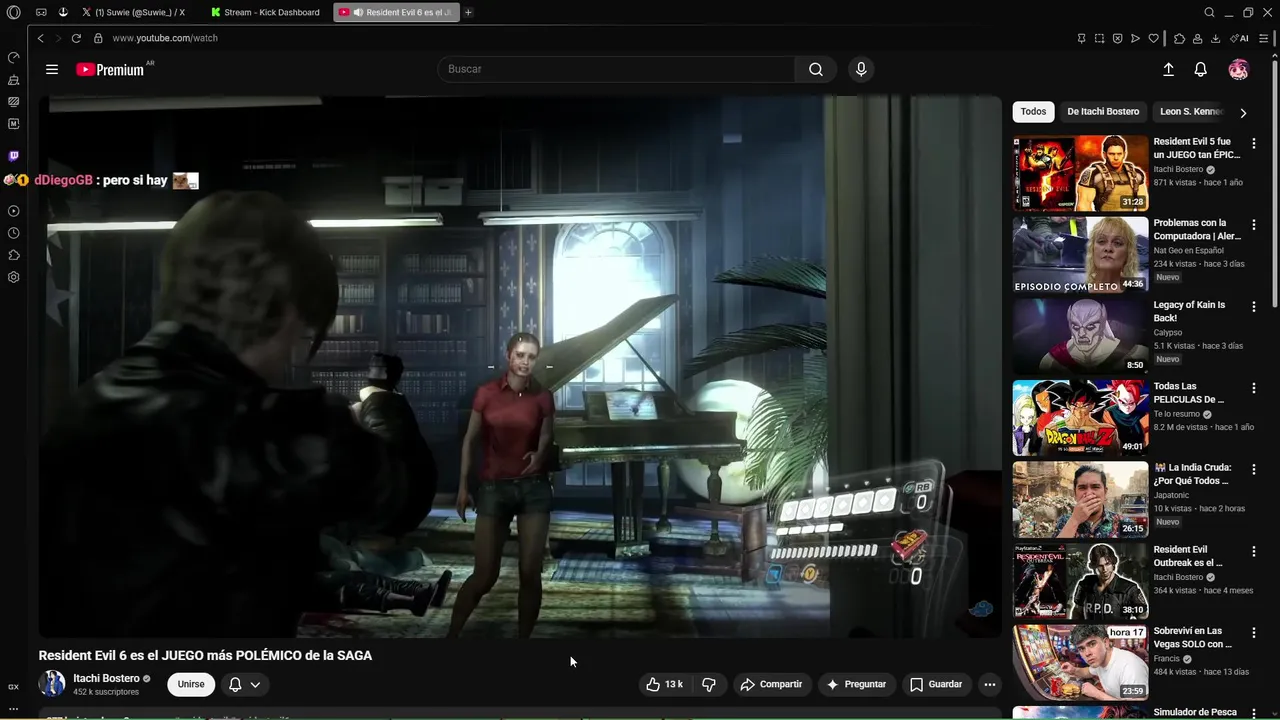This screenshot has width=1280, height=720.
Task: Filter by De Itachi Bostero chip
Action: click(x=1103, y=112)
